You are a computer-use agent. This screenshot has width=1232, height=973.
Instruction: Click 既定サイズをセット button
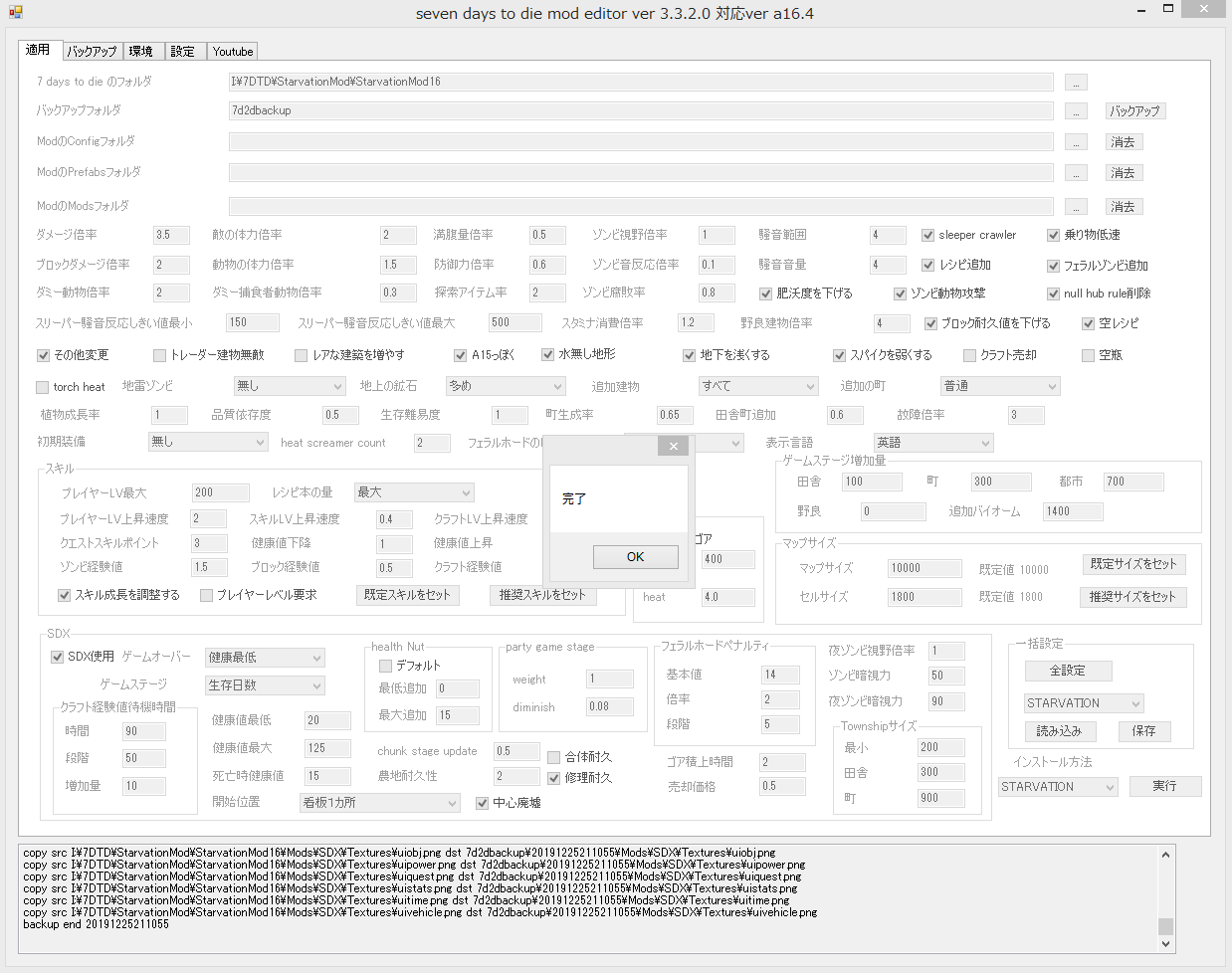coord(1133,564)
